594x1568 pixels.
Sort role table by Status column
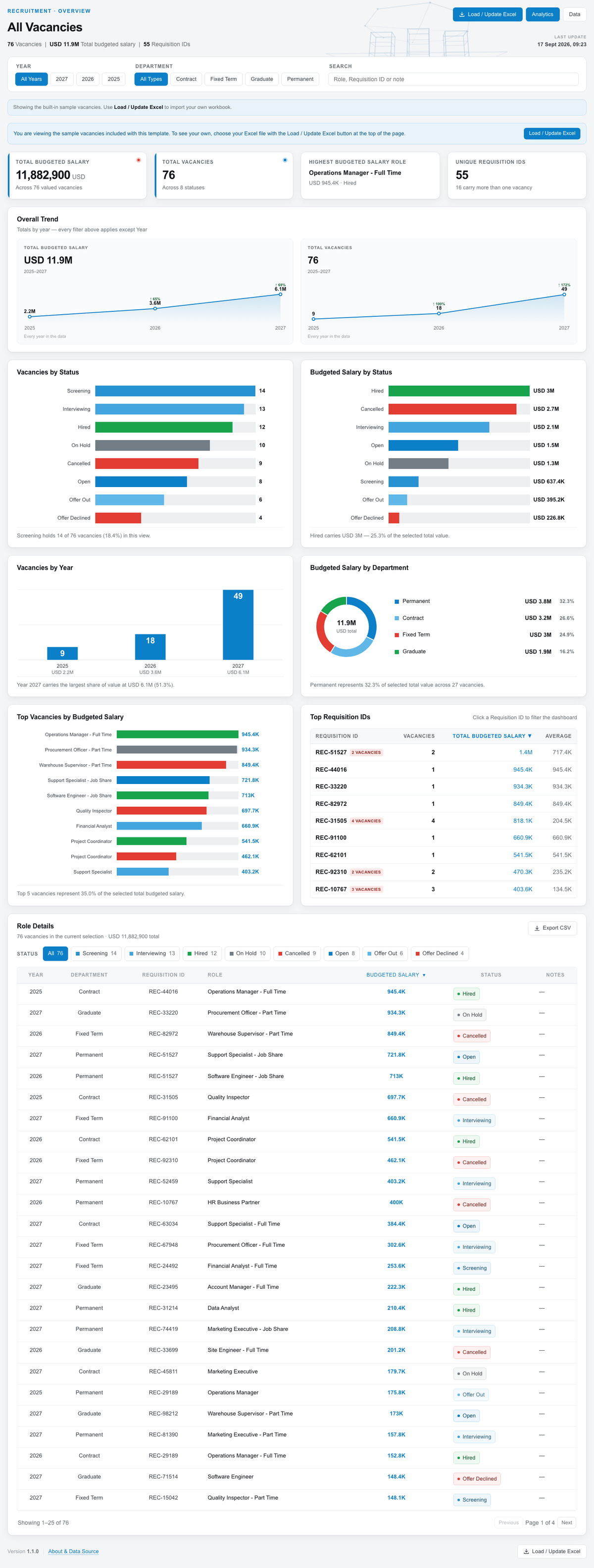(x=491, y=975)
